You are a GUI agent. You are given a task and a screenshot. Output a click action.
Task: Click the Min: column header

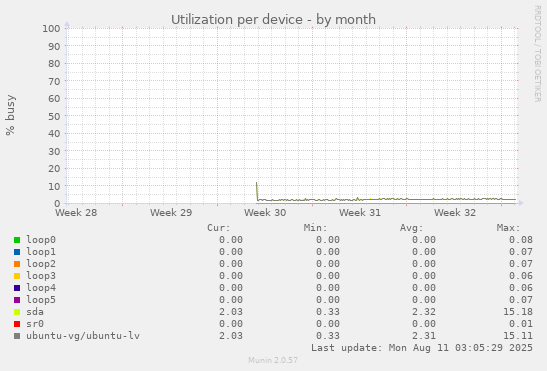click(315, 228)
